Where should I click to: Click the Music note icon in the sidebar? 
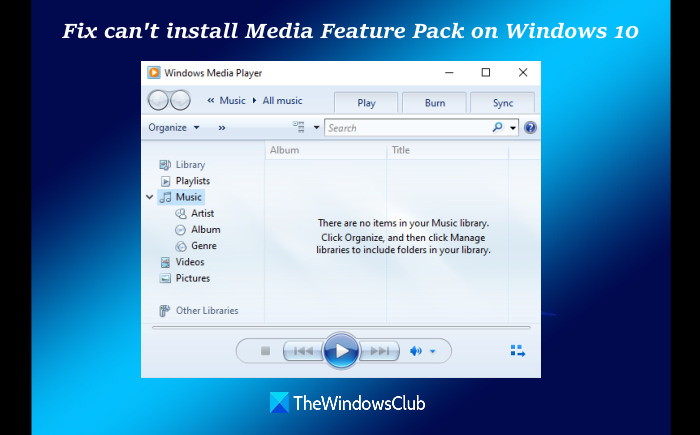click(x=166, y=197)
